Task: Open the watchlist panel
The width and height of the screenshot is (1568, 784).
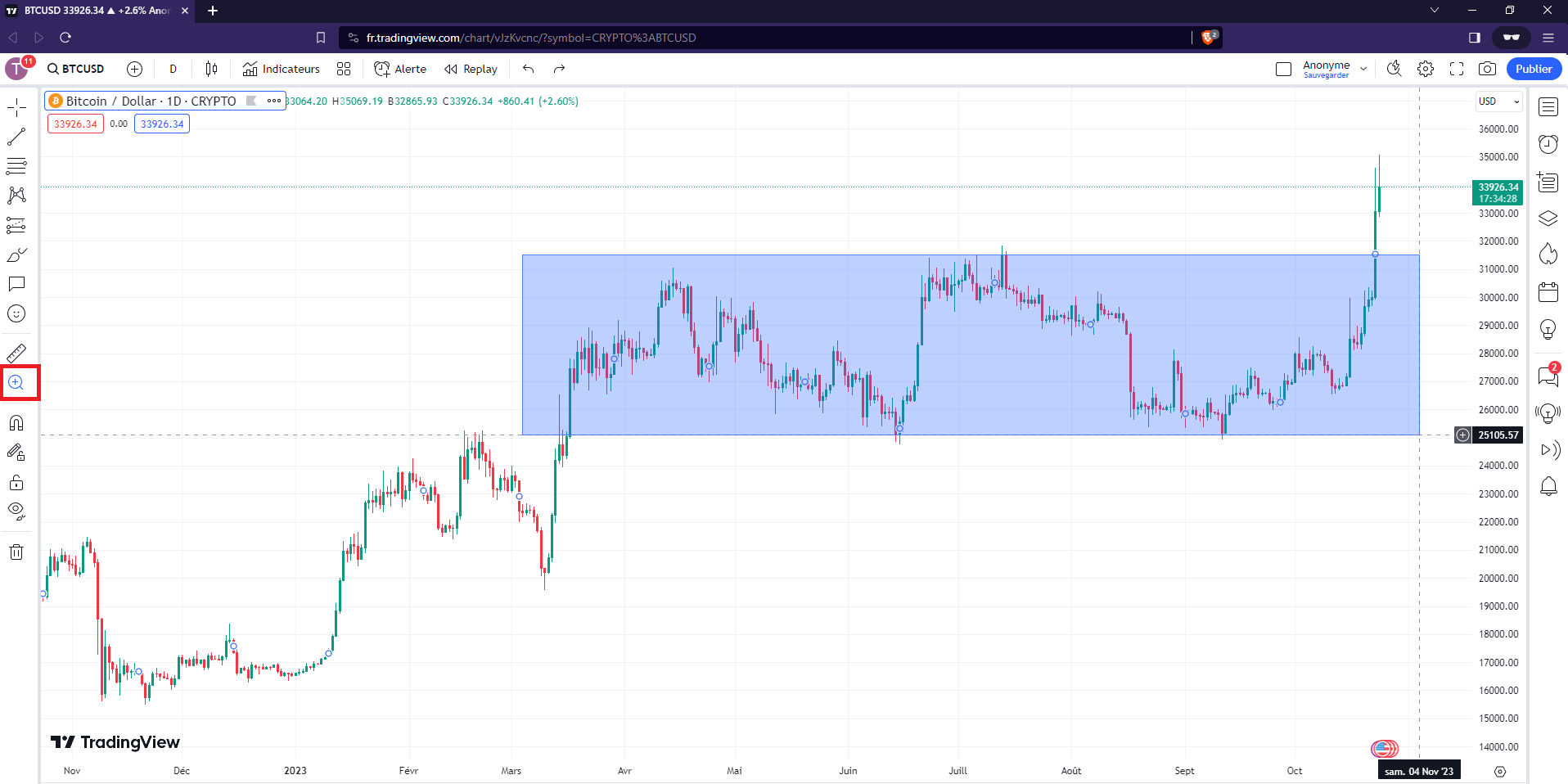Action: (1548, 107)
